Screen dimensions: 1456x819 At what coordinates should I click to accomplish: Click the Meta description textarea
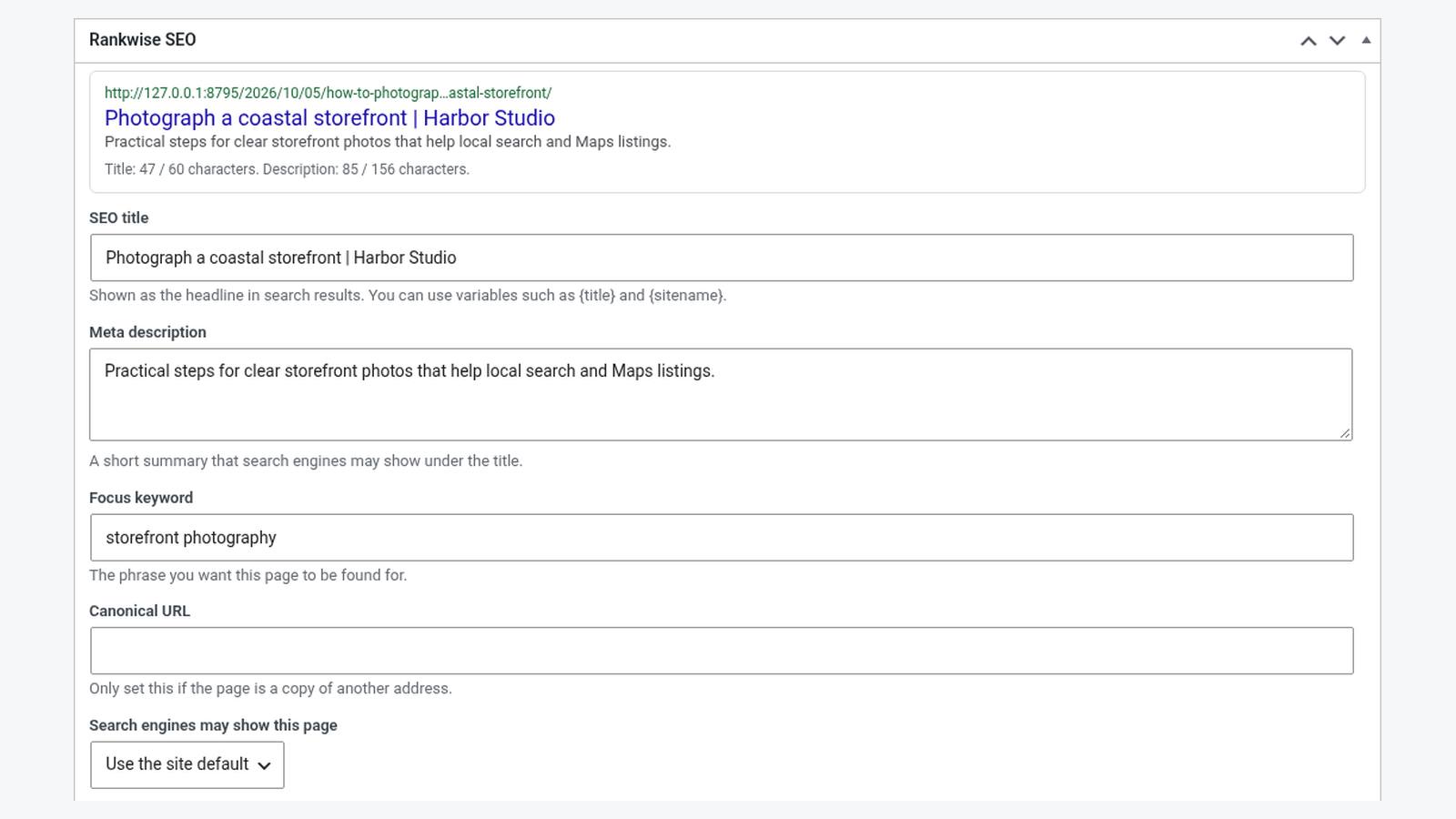pyautogui.click(x=721, y=395)
